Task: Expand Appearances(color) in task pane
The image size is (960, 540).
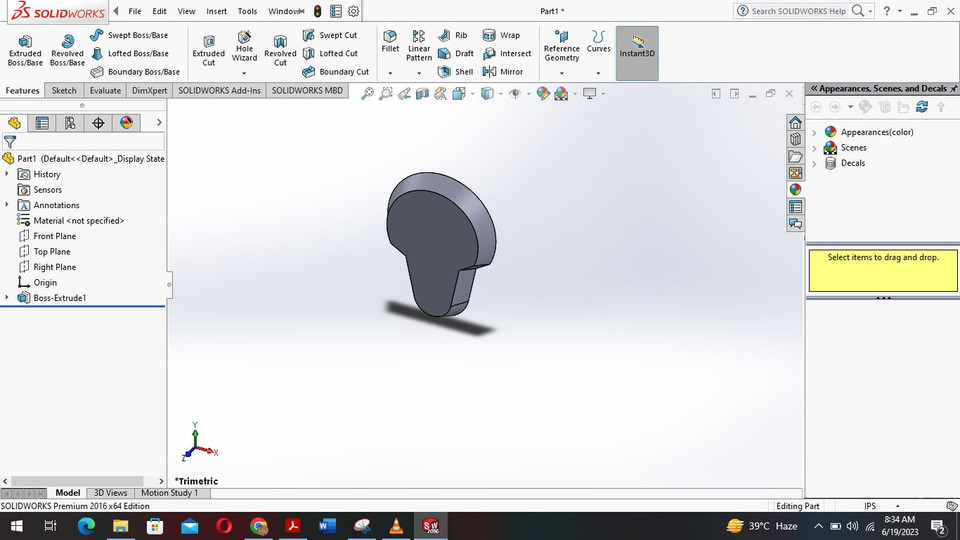Action: pyautogui.click(x=814, y=132)
